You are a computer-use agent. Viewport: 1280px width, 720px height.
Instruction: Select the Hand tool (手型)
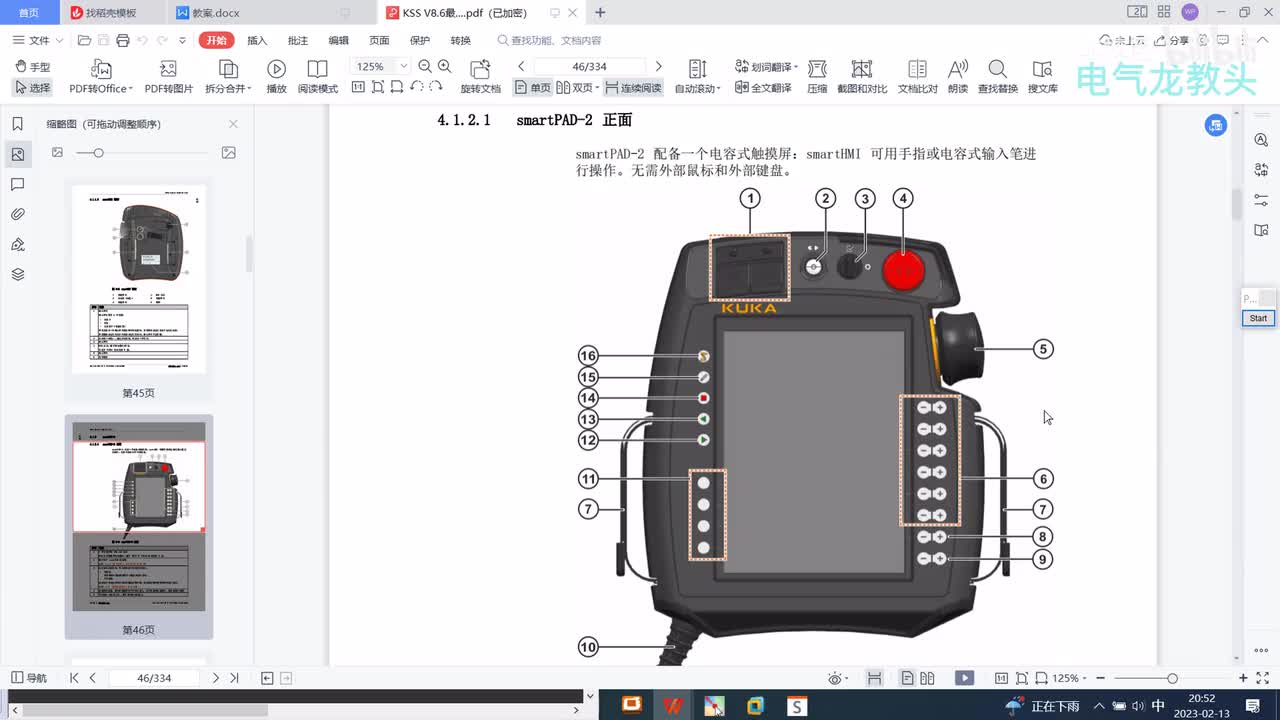pyautogui.click(x=33, y=67)
